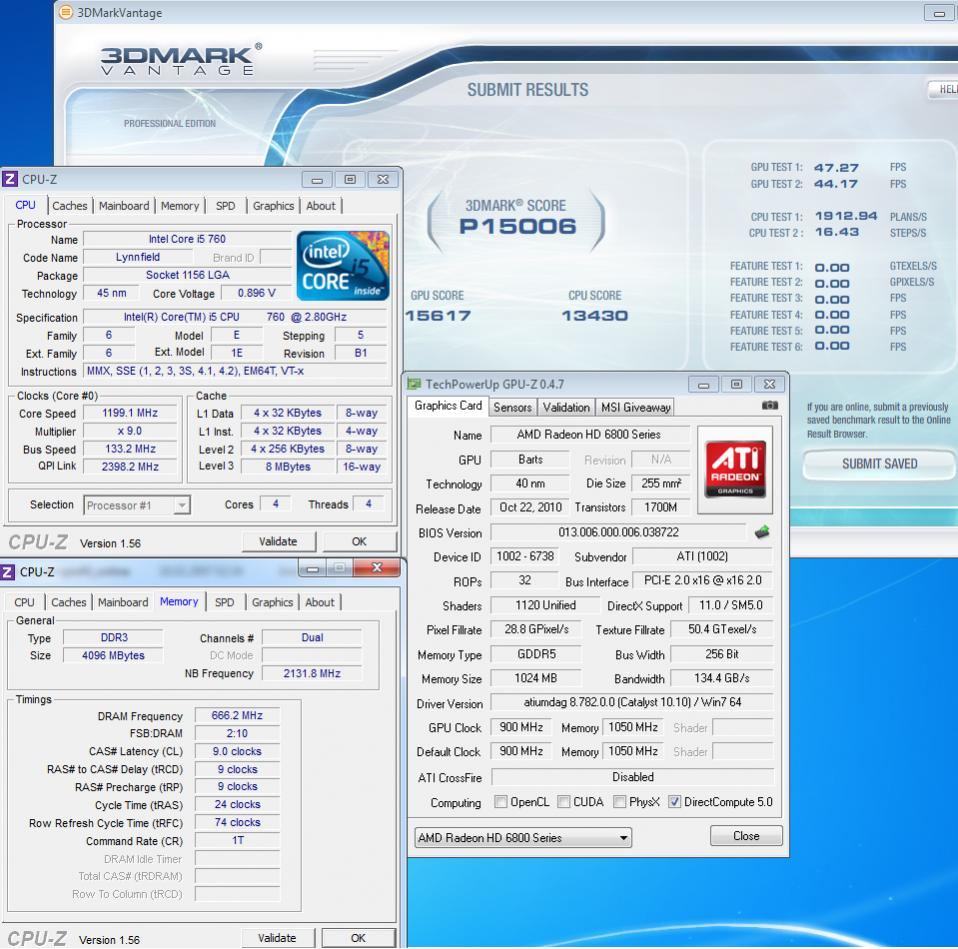This screenshot has height=949, width=958.
Task: Open the AMD Radeon HD 6800 Series dropdown
Action: point(522,838)
